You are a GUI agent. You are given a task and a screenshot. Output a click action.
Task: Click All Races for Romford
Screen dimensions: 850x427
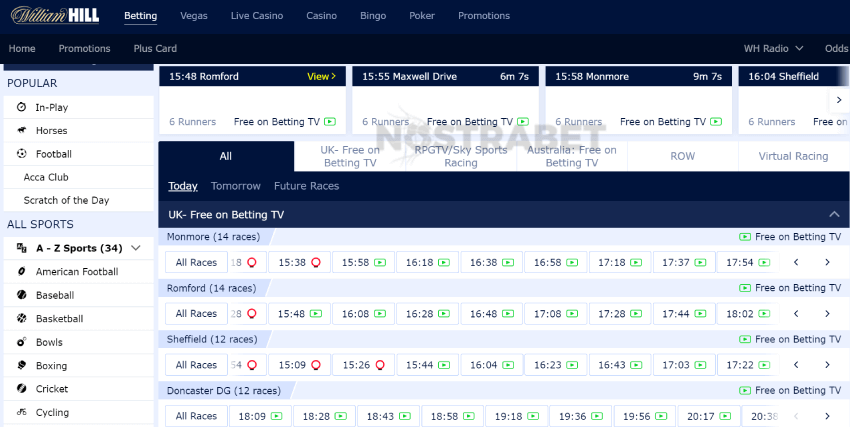[x=196, y=314]
